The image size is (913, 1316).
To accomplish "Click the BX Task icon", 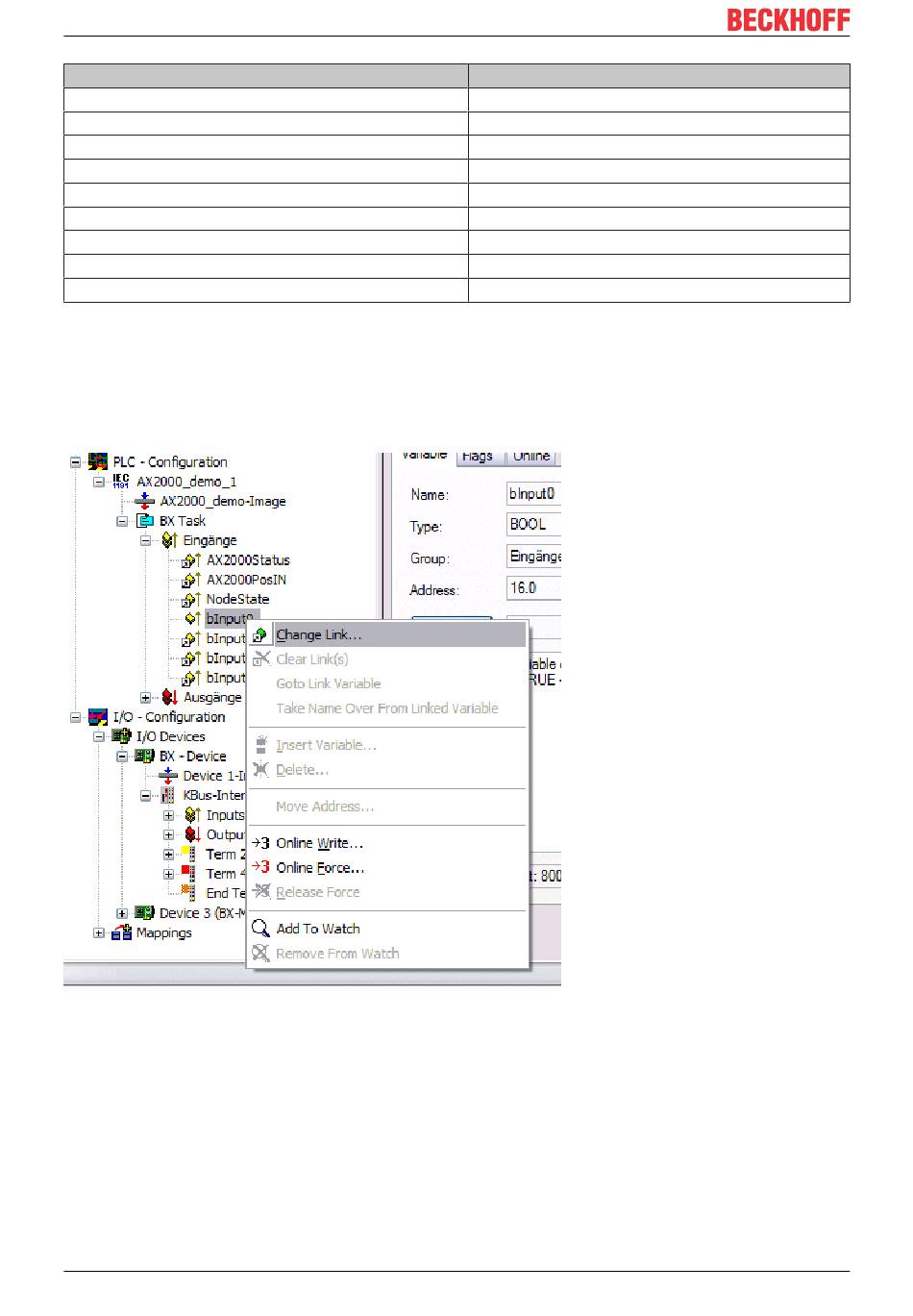I will tap(145, 521).
